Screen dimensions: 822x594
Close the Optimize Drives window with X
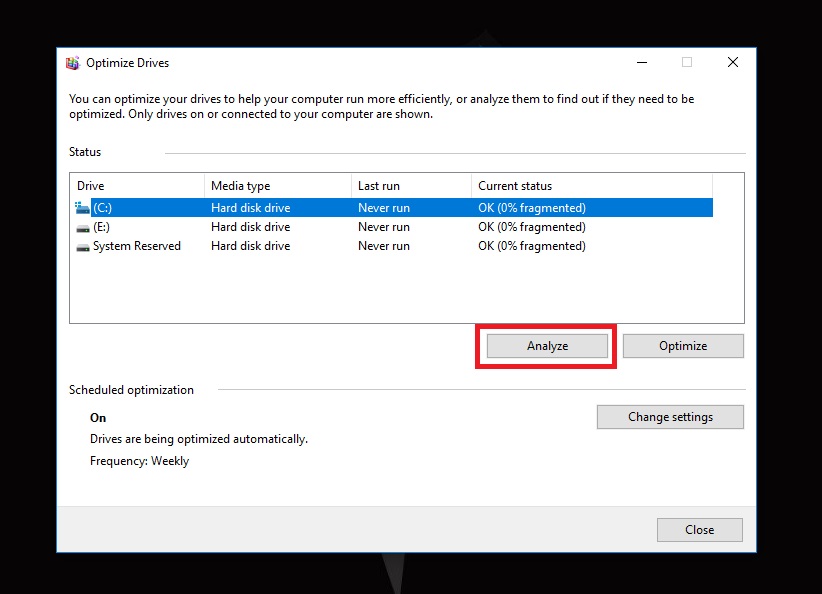[733, 62]
